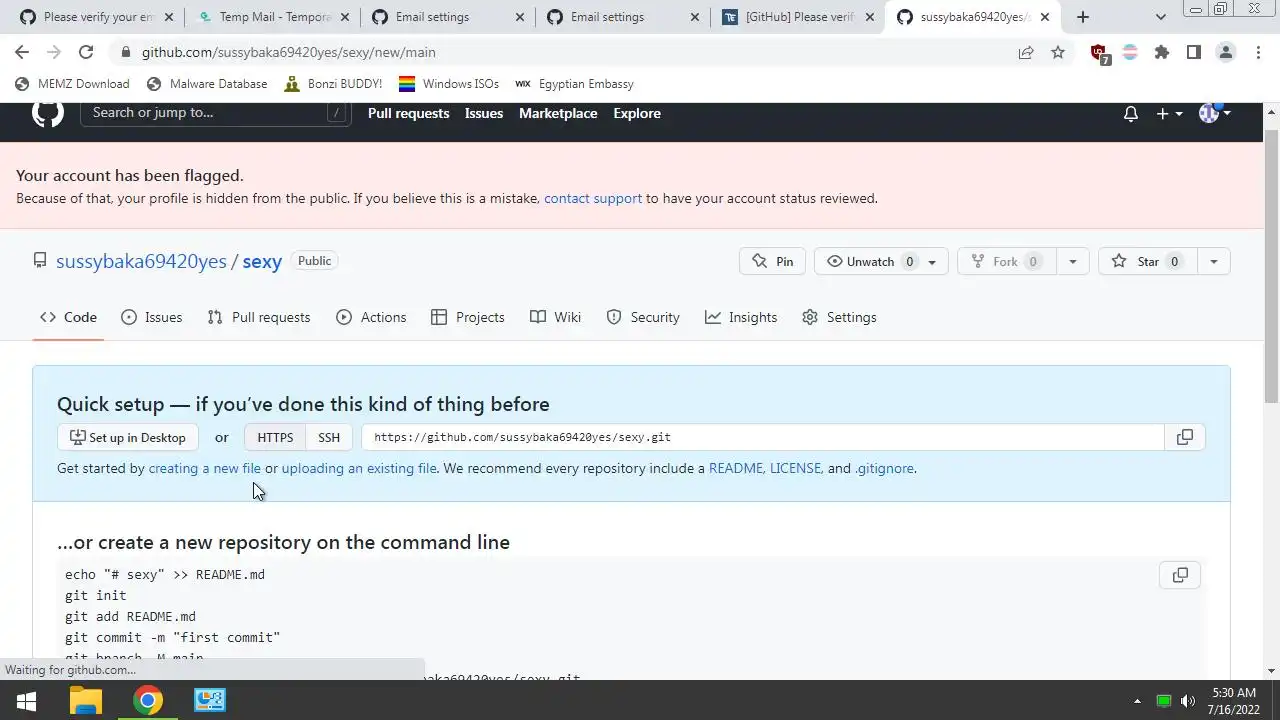The width and height of the screenshot is (1280, 720).
Task: Expand the Fork dropdown arrow
Action: [1072, 261]
